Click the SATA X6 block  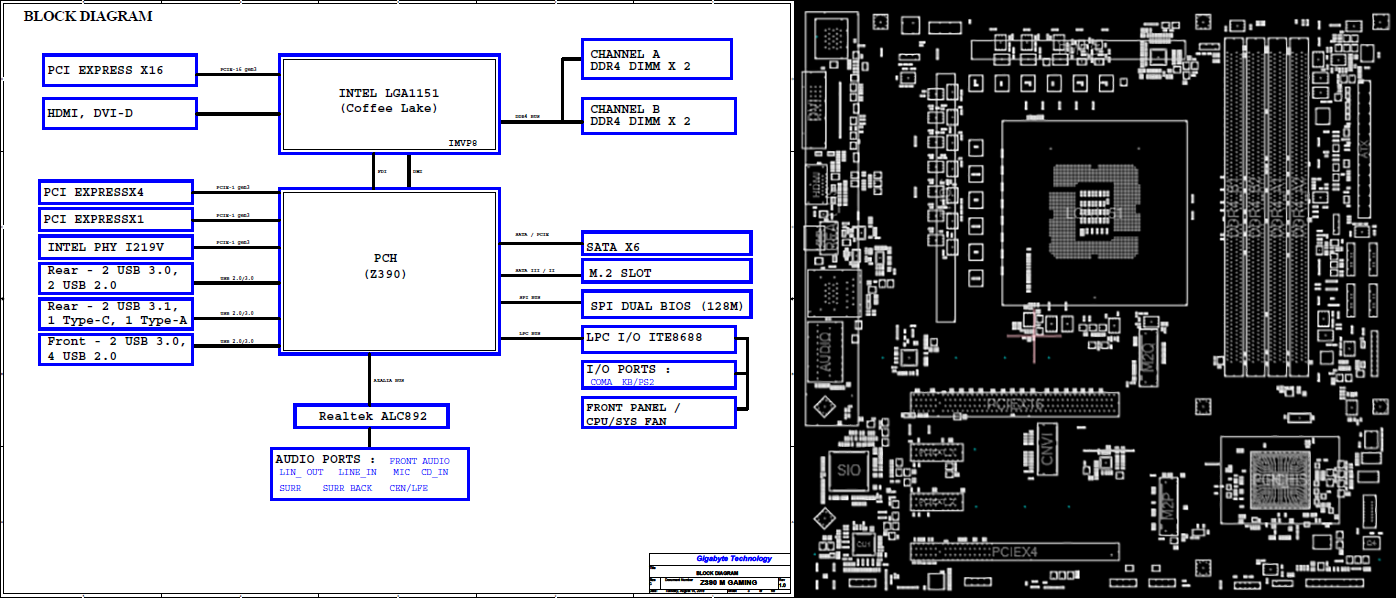pyautogui.click(x=666, y=244)
